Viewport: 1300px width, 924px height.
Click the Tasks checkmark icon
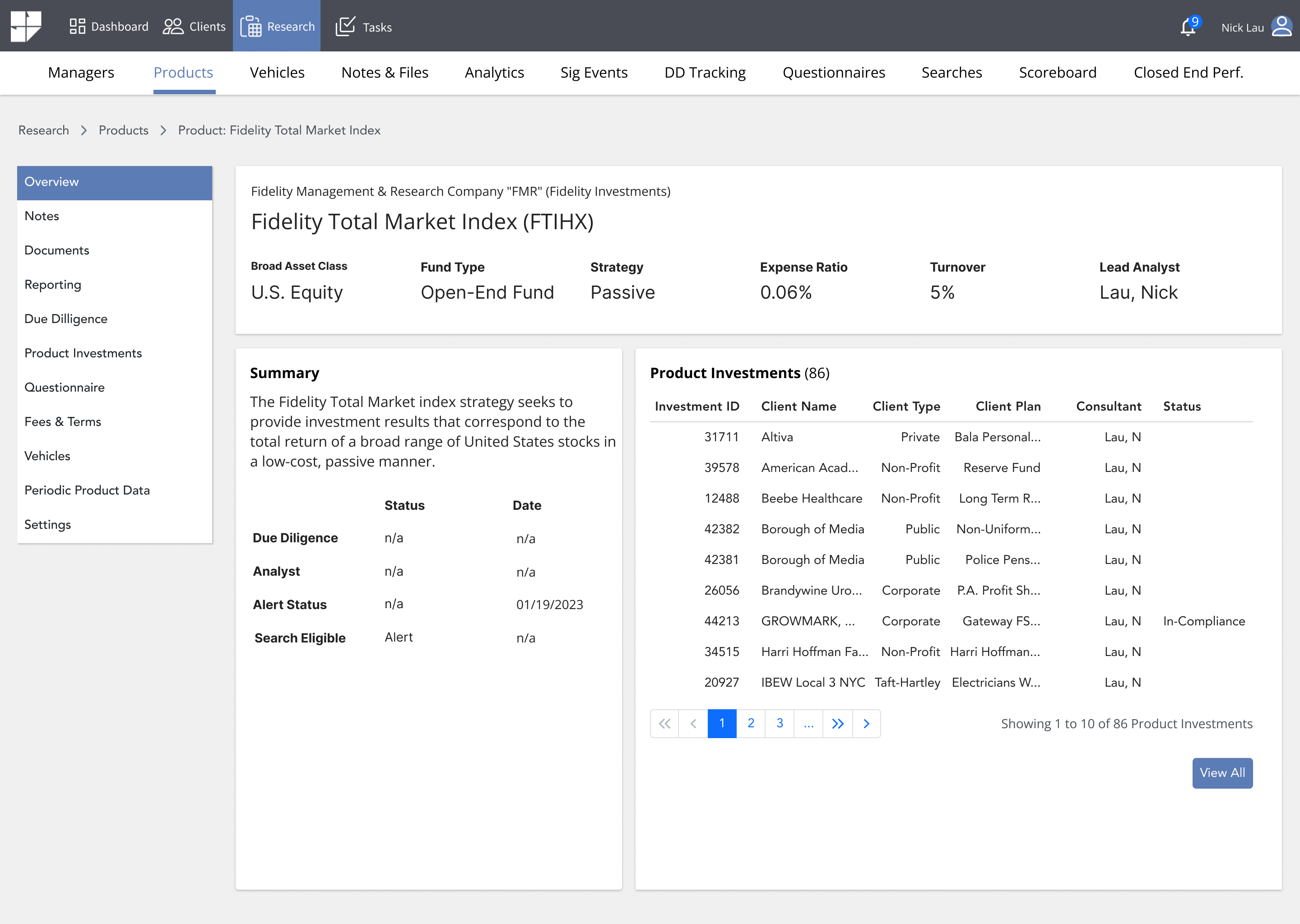(x=345, y=26)
